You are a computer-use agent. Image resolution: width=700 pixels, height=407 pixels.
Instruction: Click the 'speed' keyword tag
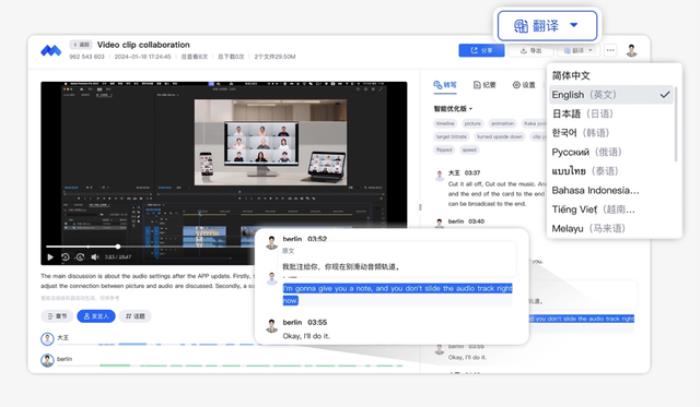[469, 150]
